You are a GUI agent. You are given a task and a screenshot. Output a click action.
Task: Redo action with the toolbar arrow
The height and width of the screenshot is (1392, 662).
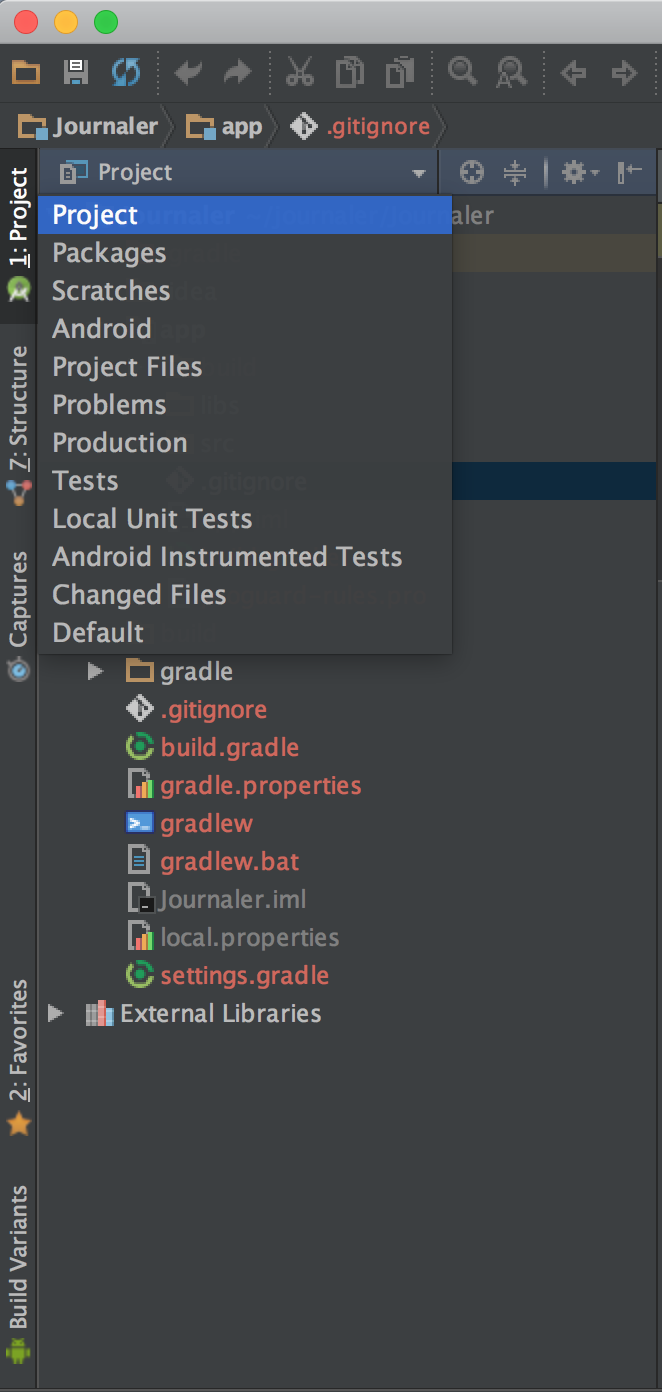click(x=238, y=72)
